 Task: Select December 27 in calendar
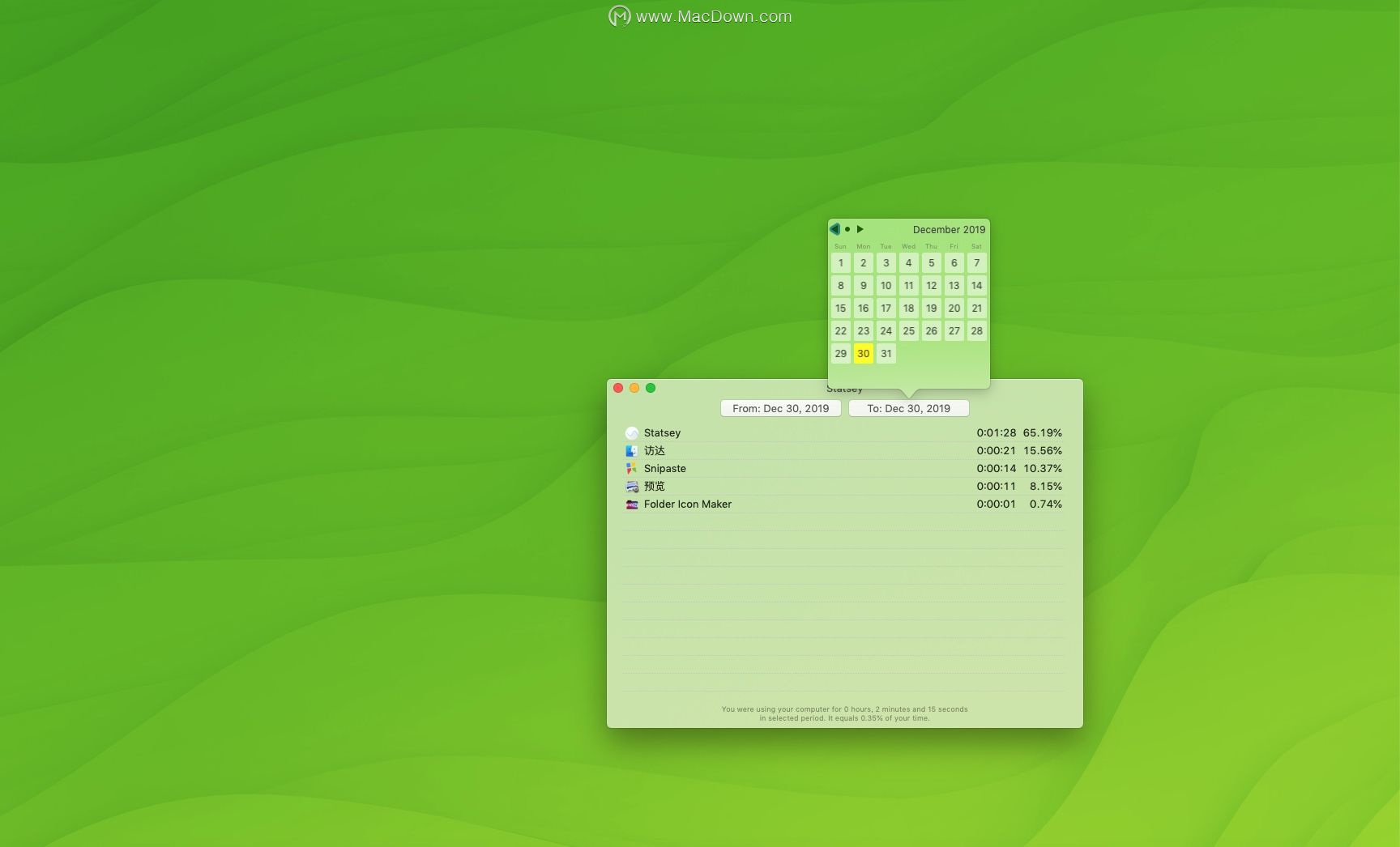[954, 331]
